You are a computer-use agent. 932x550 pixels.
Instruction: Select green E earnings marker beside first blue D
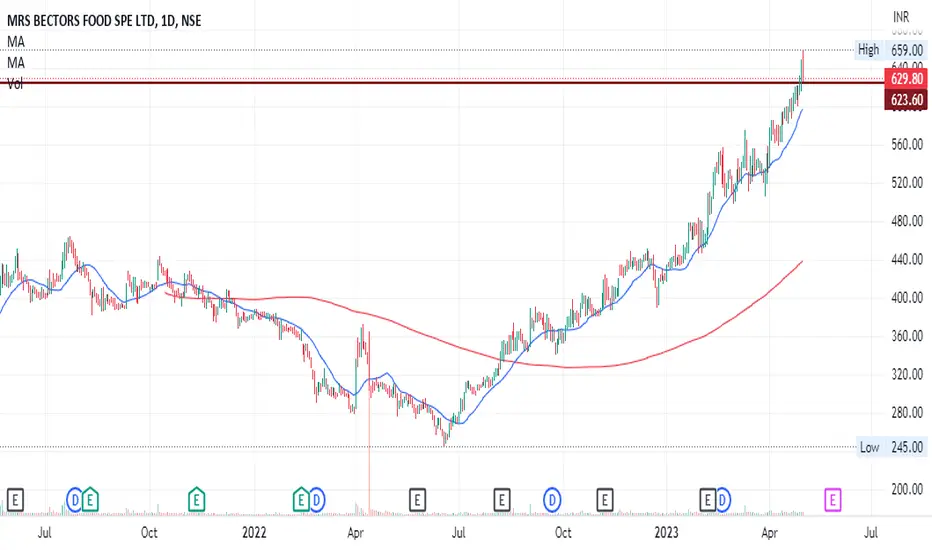[90, 499]
